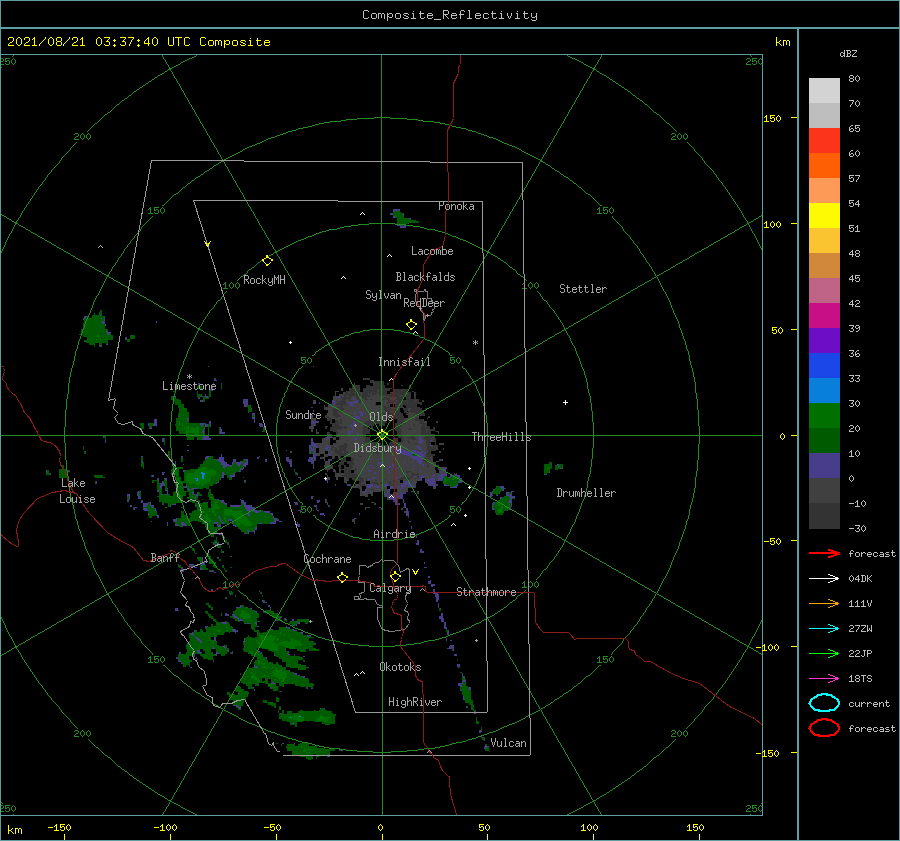The width and height of the screenshot is (900, 841).
Task: Click the Sylvan label
Action: [x=383, y=295]
